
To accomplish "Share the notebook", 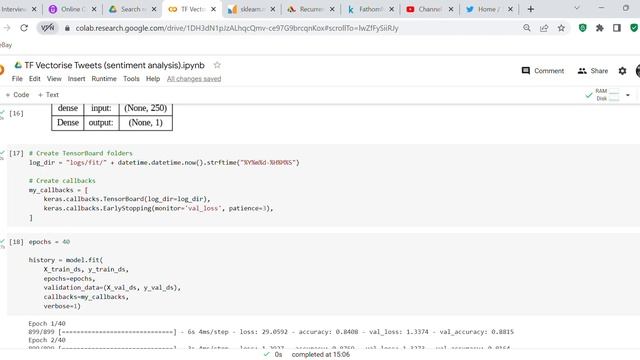I will [x=593, y=71].
